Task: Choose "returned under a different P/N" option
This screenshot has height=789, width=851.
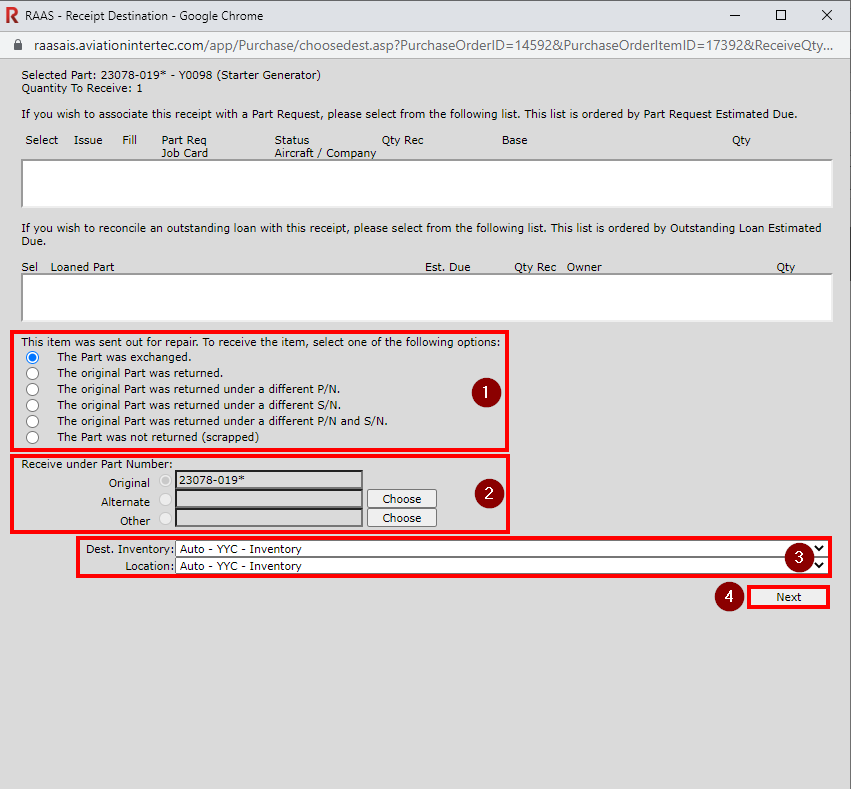Action: [x=32, y=389]
